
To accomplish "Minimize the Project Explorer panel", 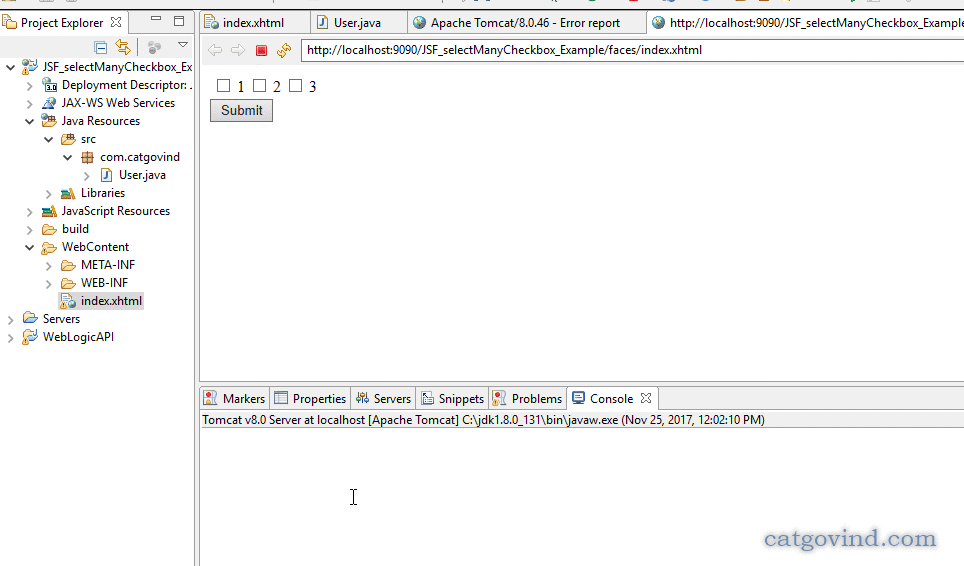I will (x=156, y=20).
